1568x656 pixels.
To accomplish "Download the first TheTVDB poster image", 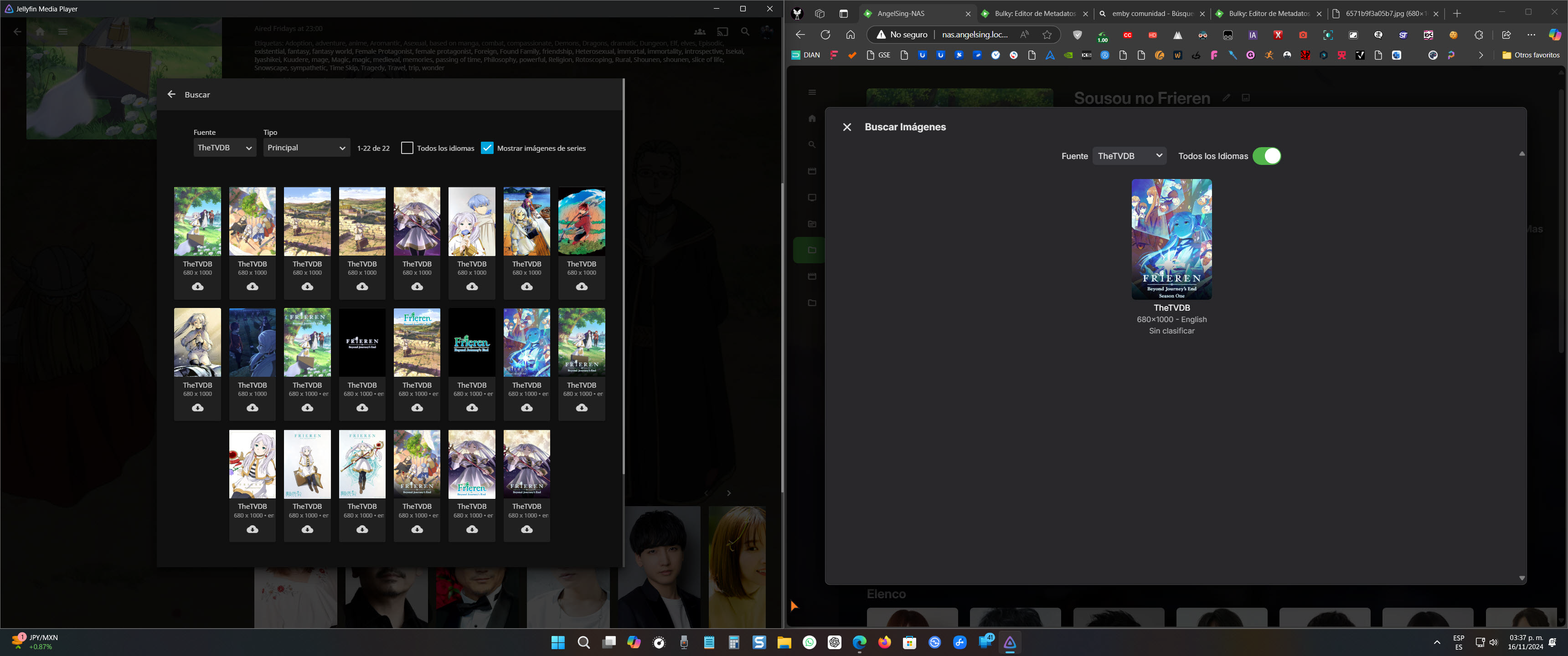I will (x=198, y=287).
